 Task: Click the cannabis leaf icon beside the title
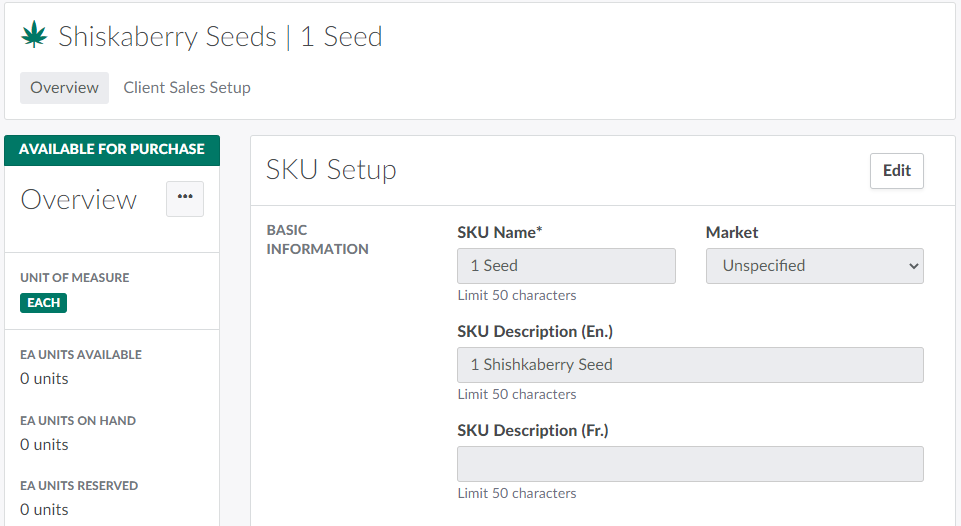coord(34,36)
